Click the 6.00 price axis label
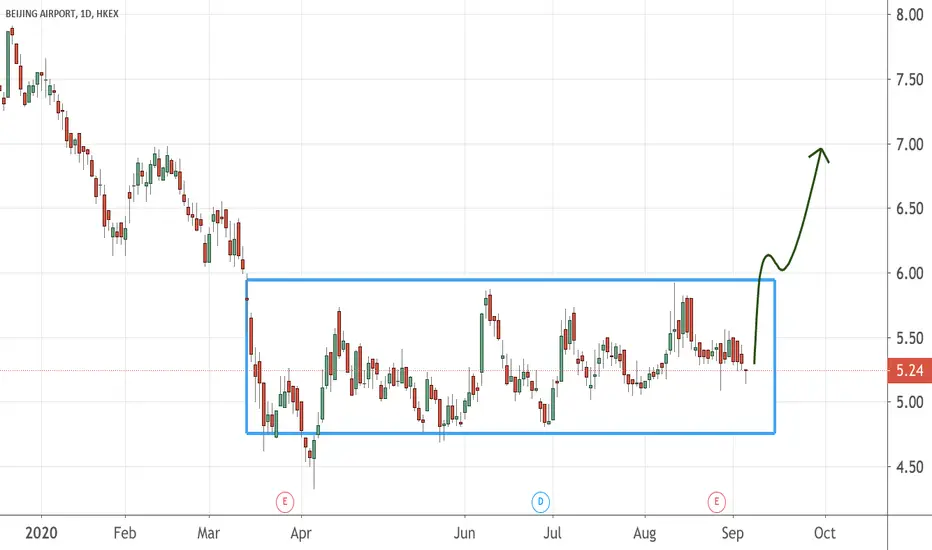 [909, 273]
